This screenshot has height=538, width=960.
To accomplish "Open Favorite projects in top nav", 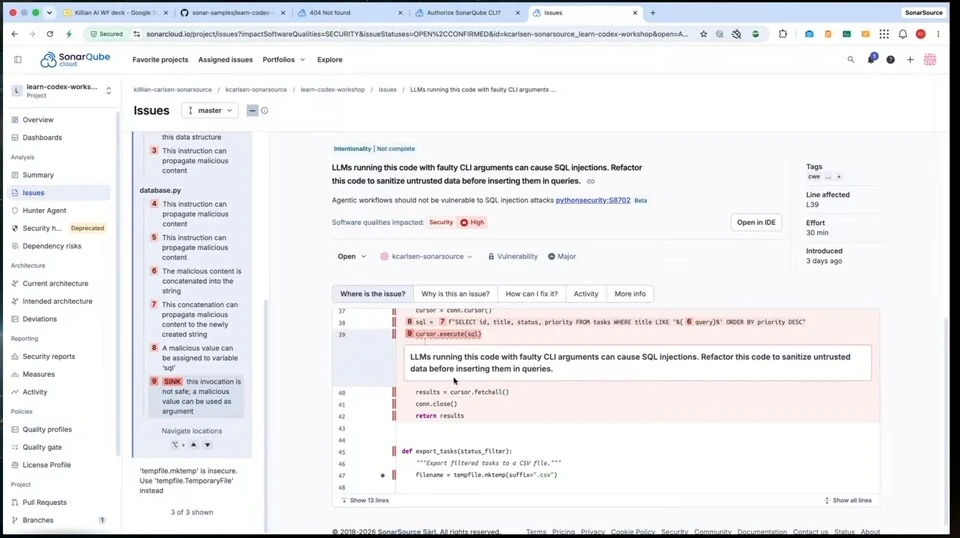I will pyautogui.click(x=160, y=60).
